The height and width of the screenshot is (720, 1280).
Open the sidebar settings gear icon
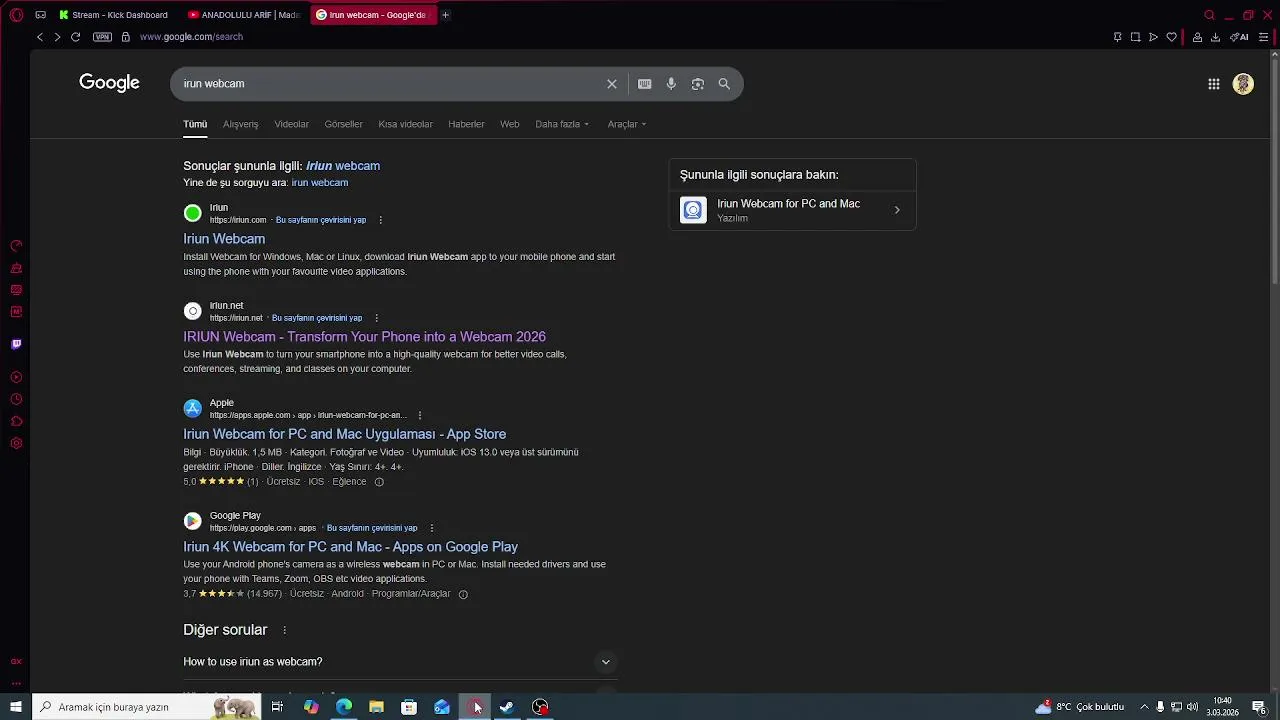[x=16, y=443]
